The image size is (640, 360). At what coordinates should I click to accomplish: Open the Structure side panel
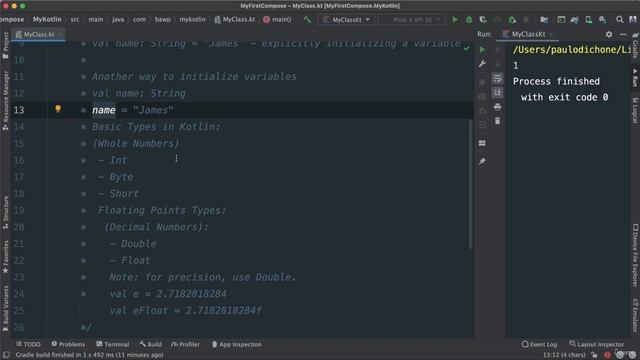(5, 212)
